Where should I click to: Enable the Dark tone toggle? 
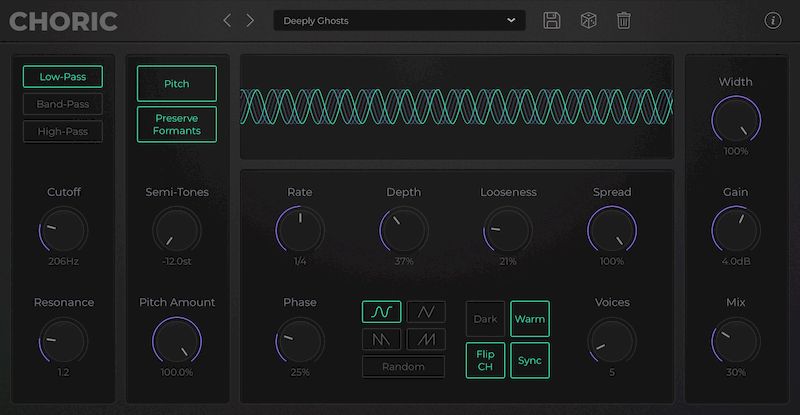point(485,319)
